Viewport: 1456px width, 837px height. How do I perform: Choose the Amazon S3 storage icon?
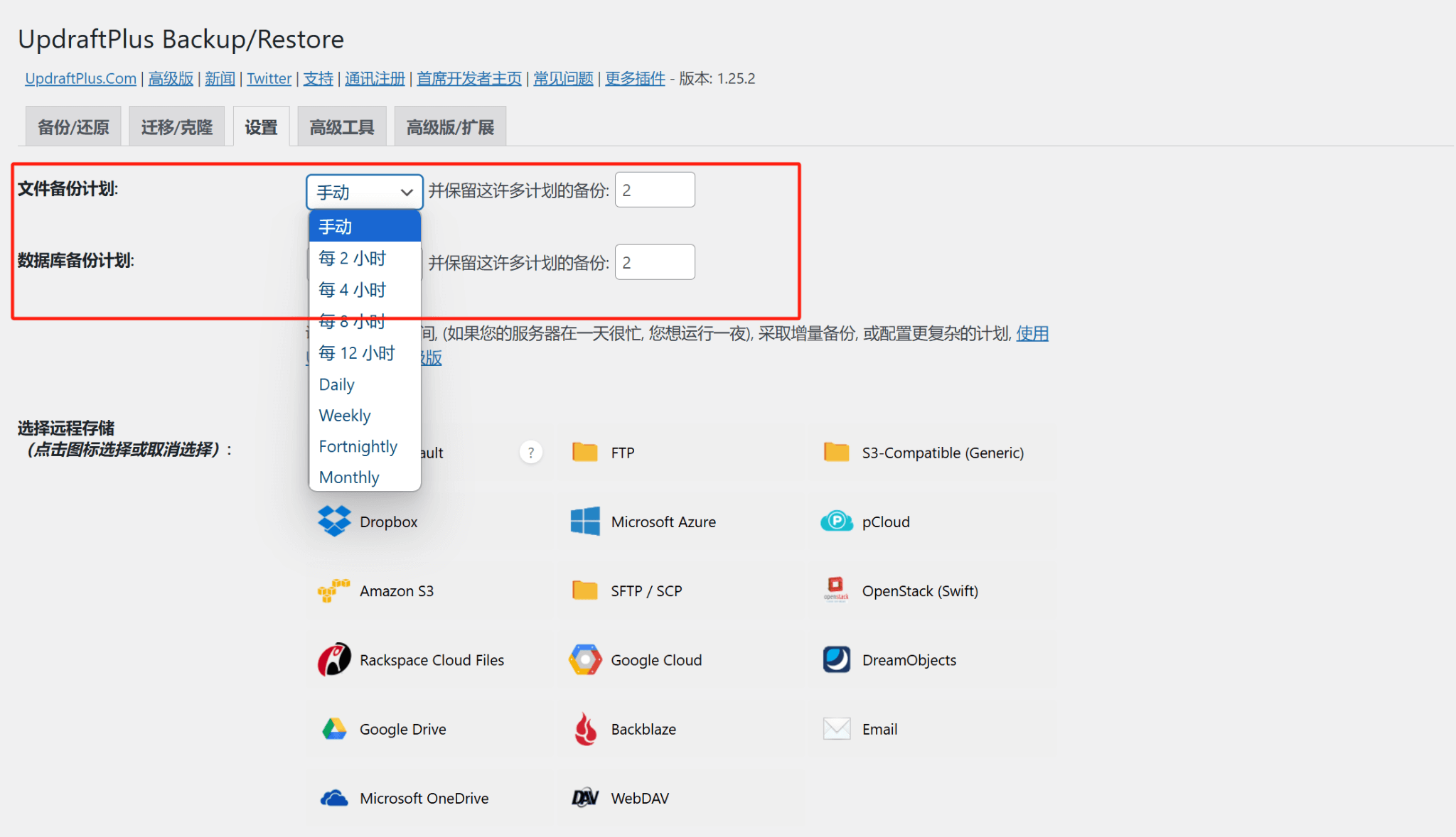334,590
